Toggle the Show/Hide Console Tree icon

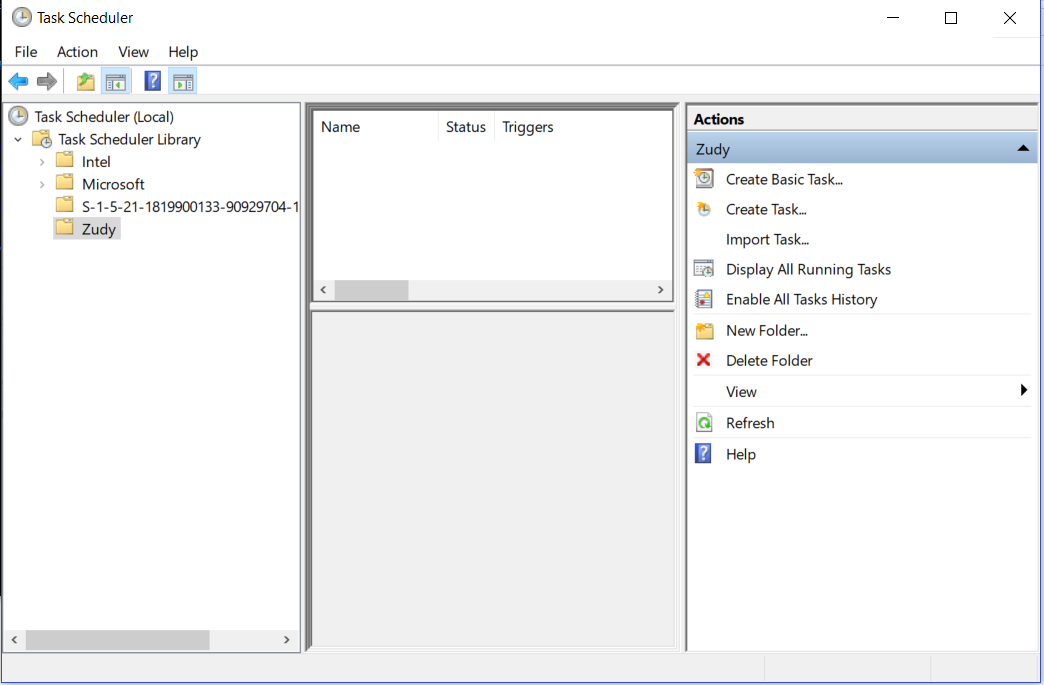(116, 82)
